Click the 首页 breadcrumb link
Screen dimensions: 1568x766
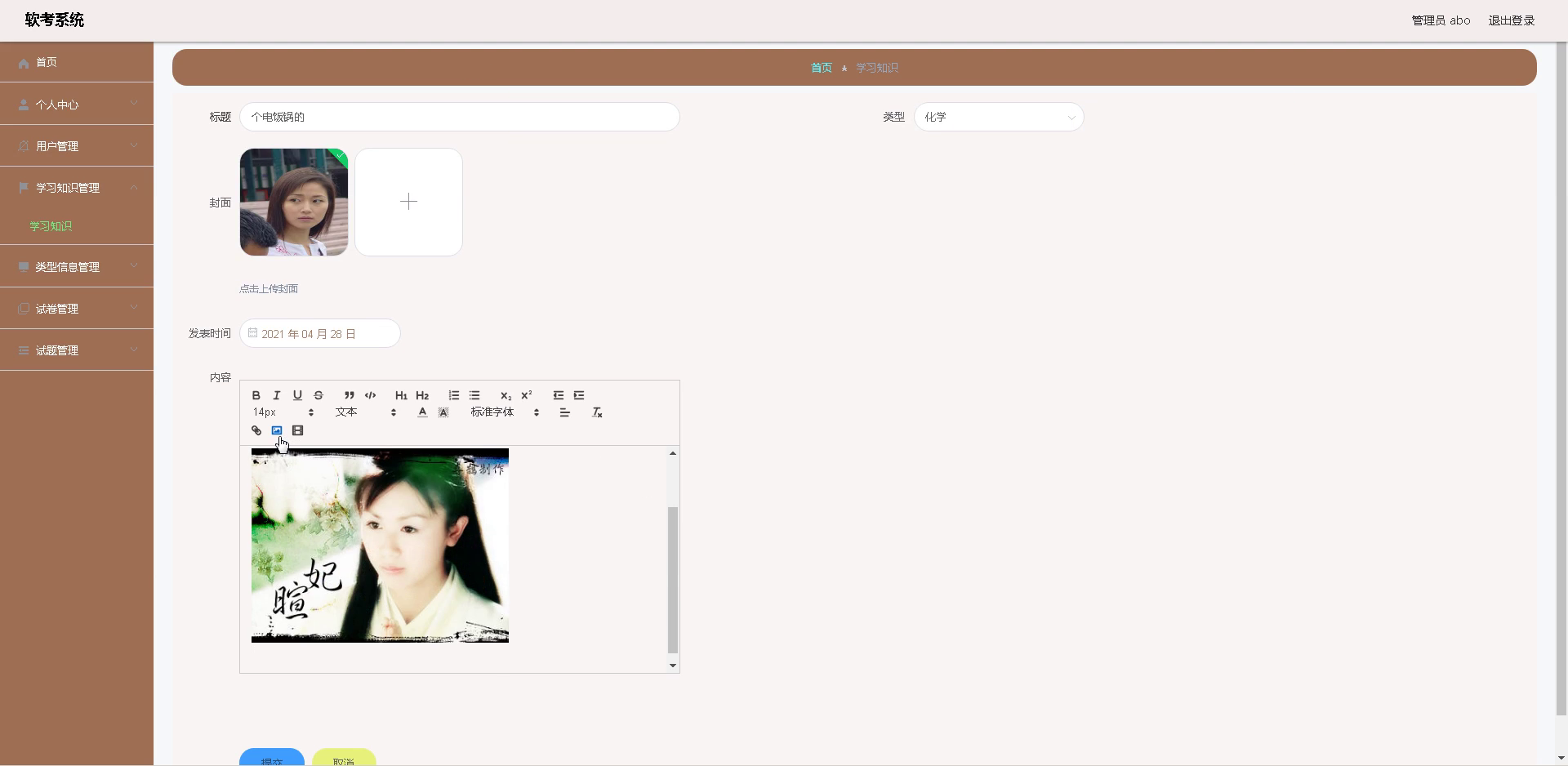pyautogui.click(x=822, y=68)
